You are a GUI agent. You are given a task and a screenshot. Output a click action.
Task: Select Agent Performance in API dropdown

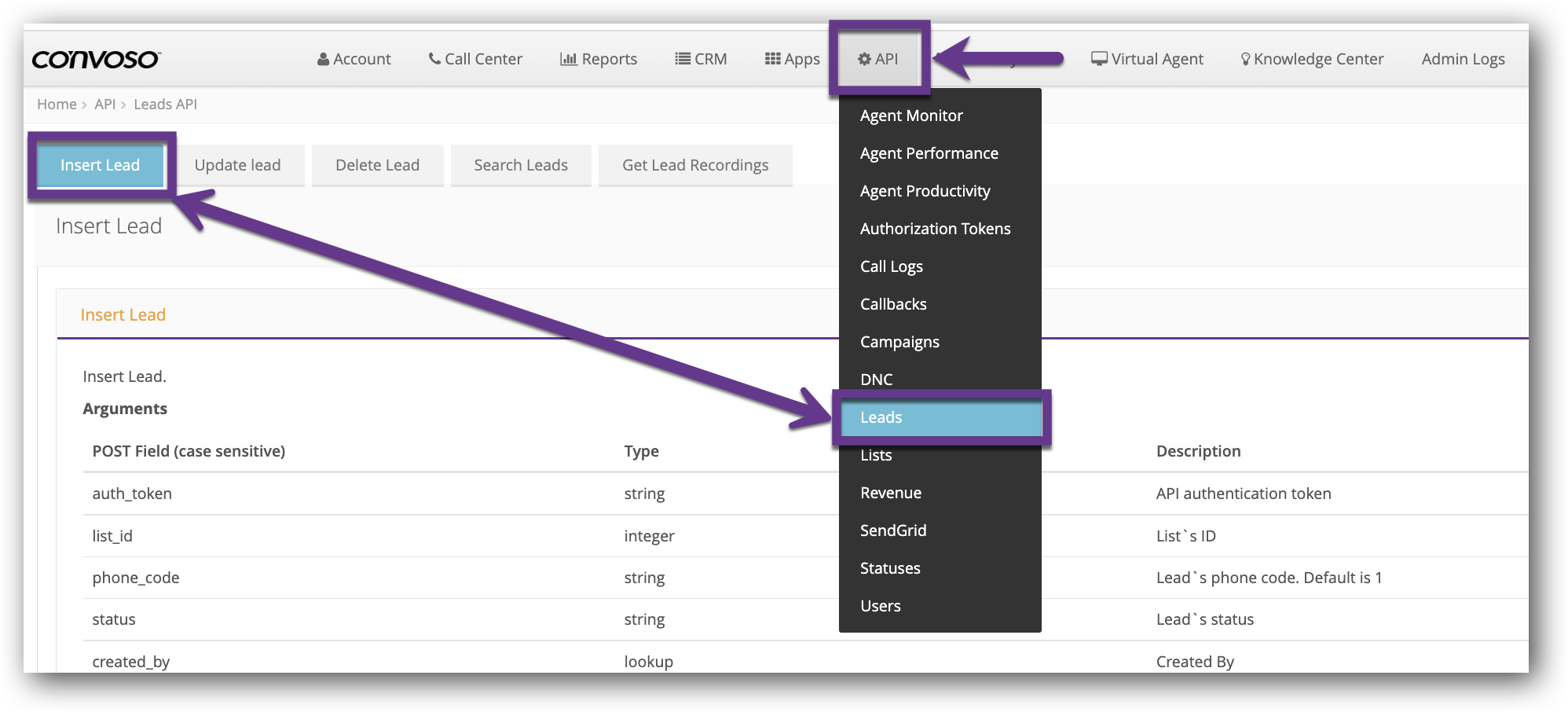(x=940, y=153)
